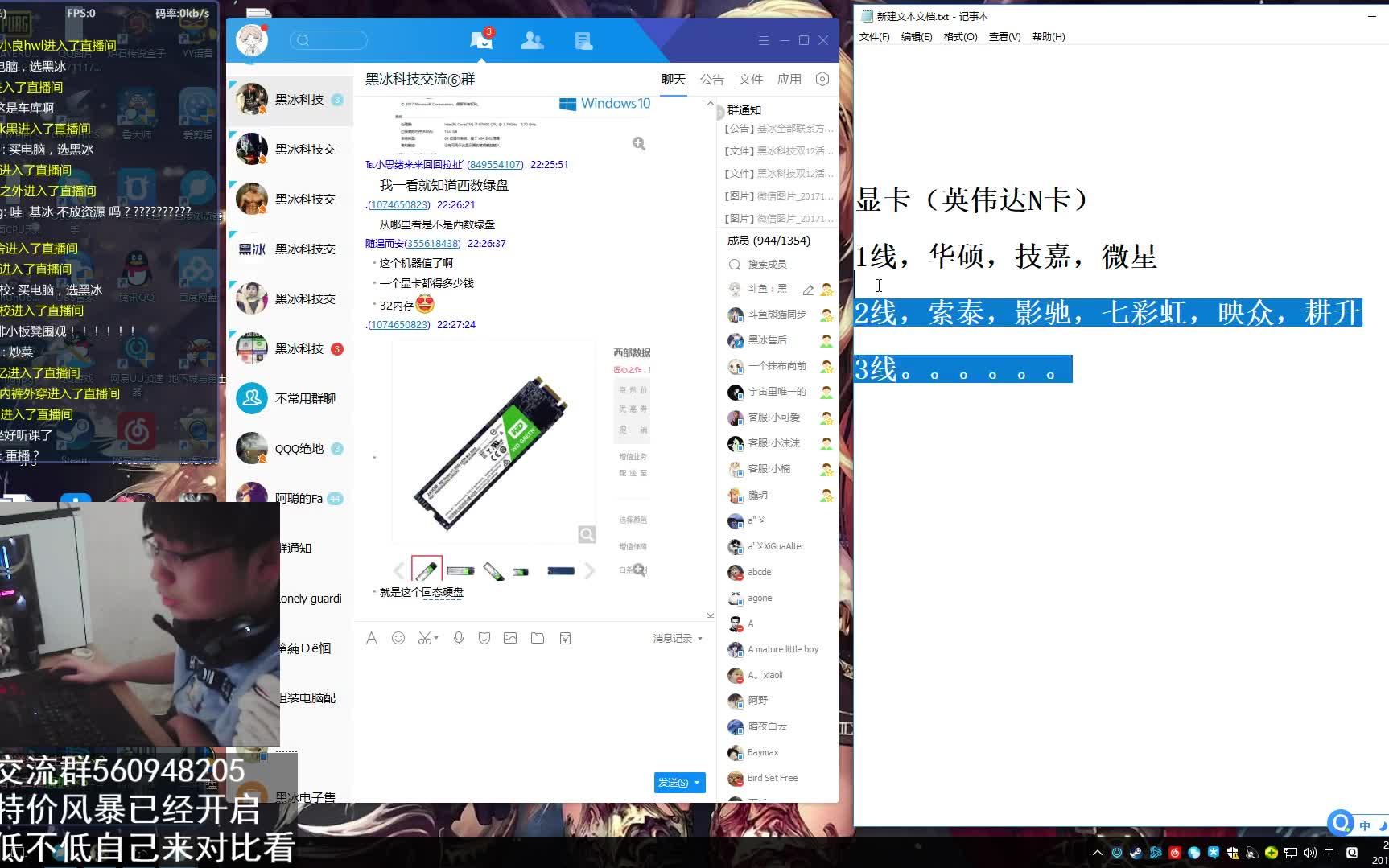Click the Steam icon in system tray
The width and height of the screenshot is (1389, 868).
tap(1136, 853)
